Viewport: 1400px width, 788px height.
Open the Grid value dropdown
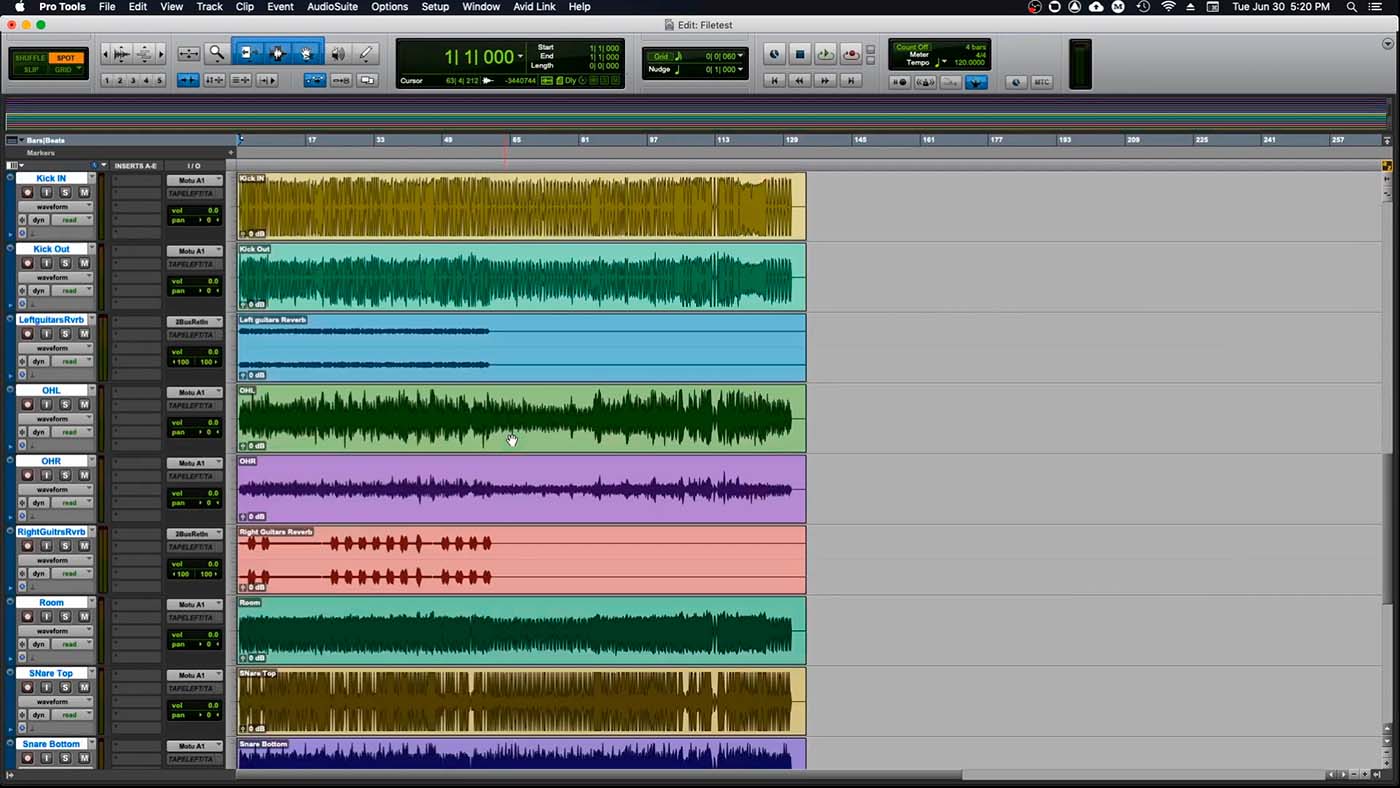tap(740, 57)
